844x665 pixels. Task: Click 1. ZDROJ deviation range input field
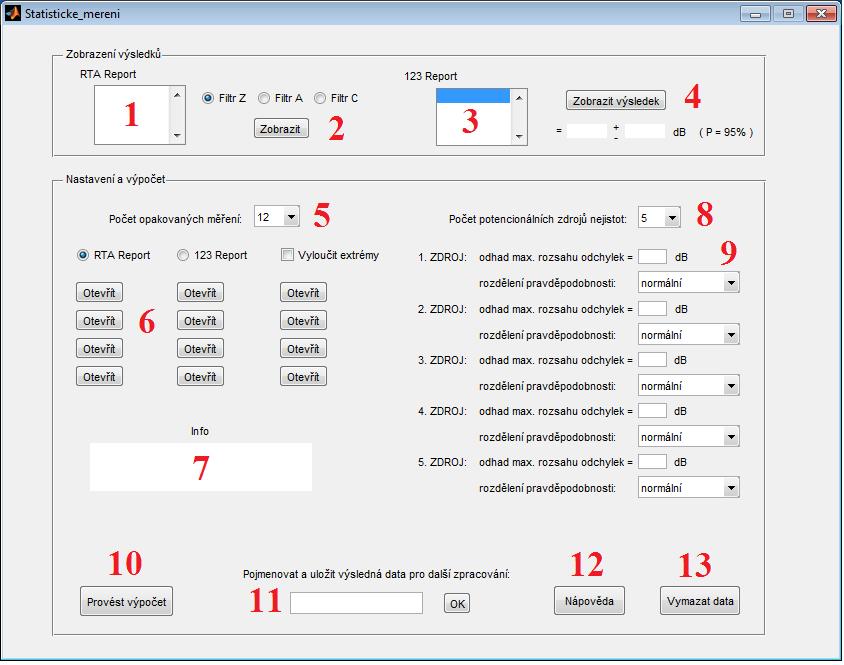(x=652, y=257)
